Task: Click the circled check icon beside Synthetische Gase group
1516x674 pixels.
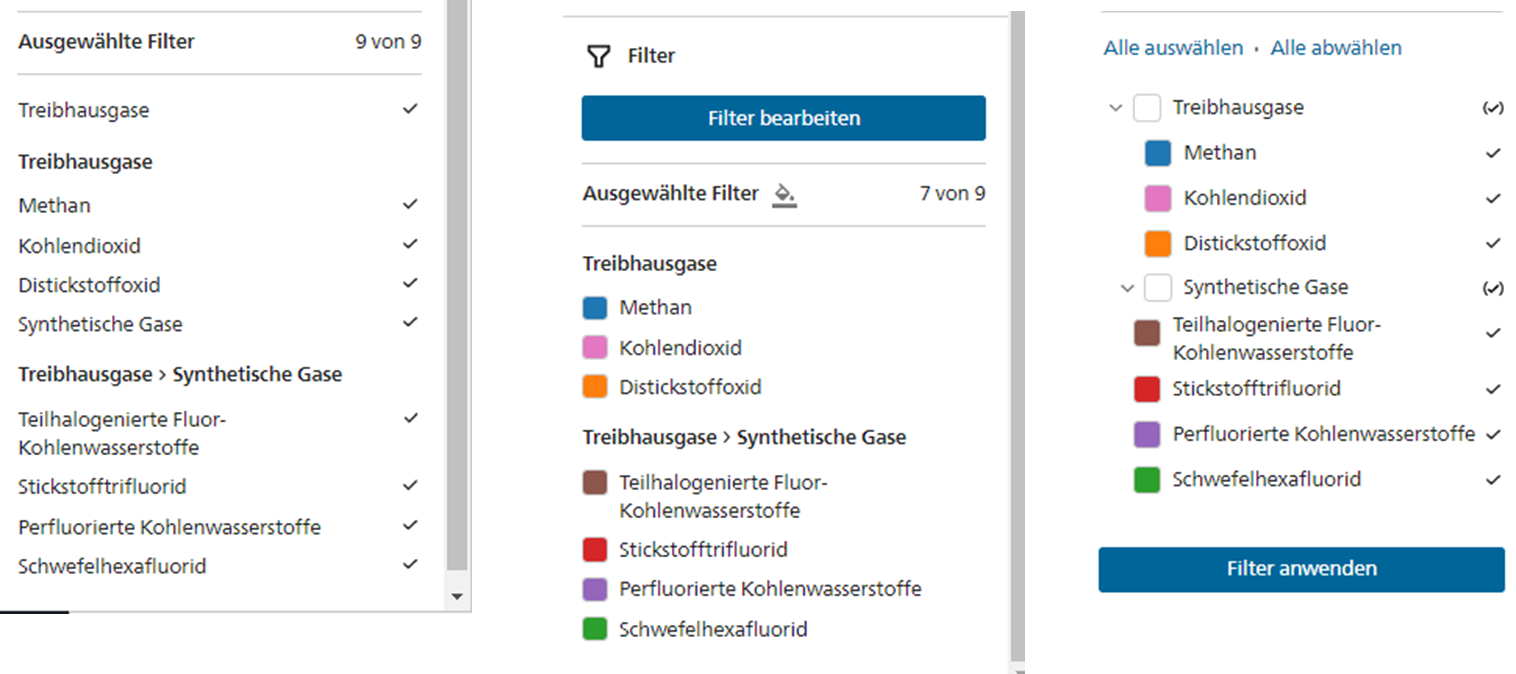Action: pyautogui.click(x=1494, y=287)
